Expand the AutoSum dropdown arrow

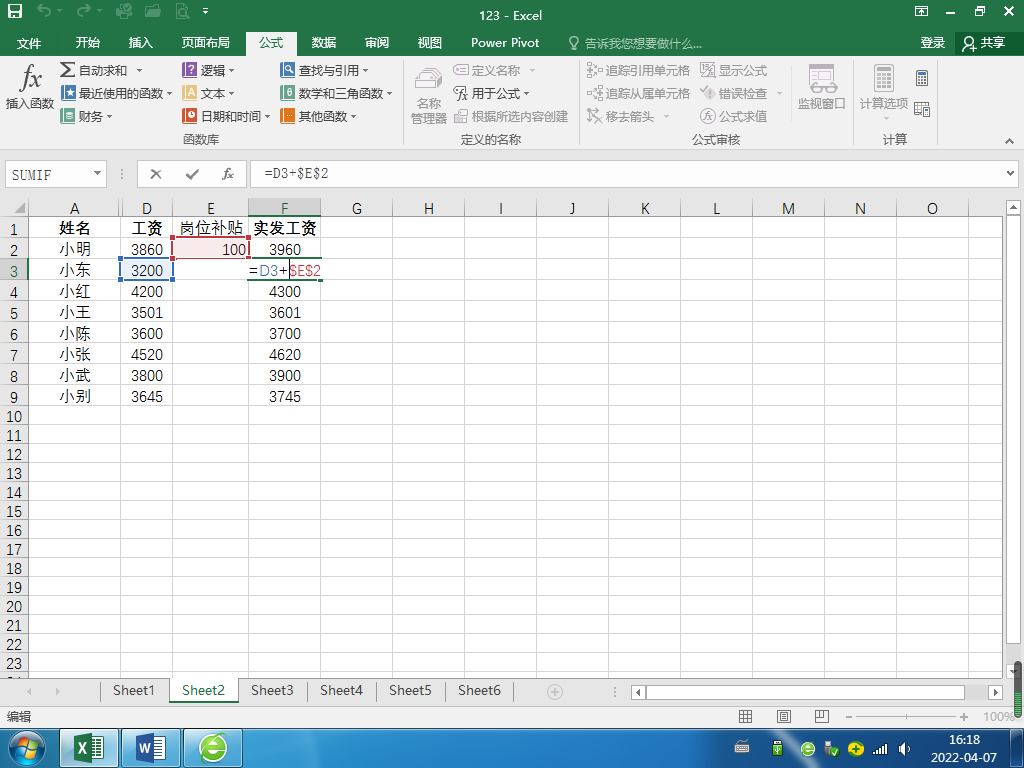[139, 70]
